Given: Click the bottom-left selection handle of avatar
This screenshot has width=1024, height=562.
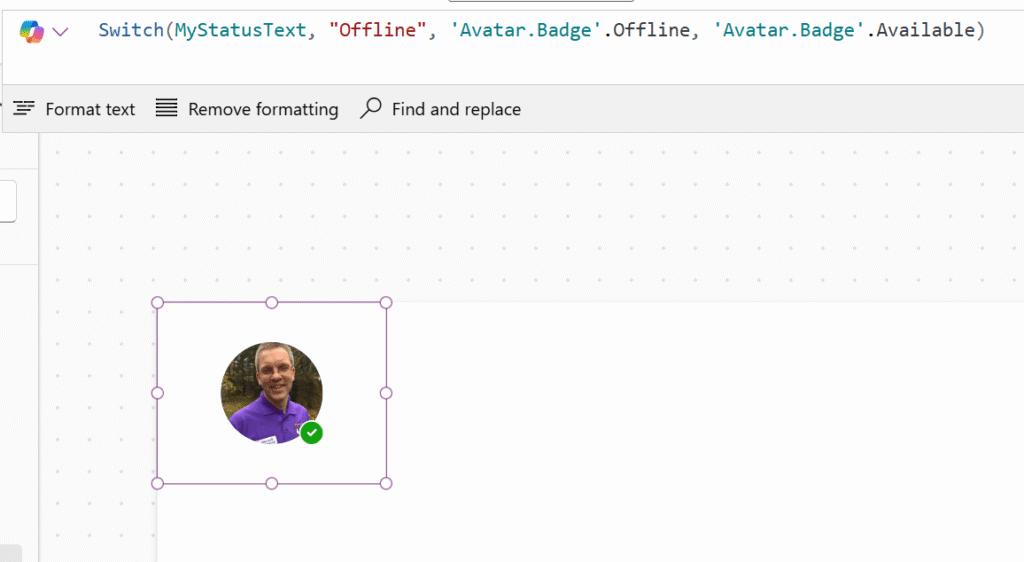Looking at the screenshot, I should [x=157, y=484].
